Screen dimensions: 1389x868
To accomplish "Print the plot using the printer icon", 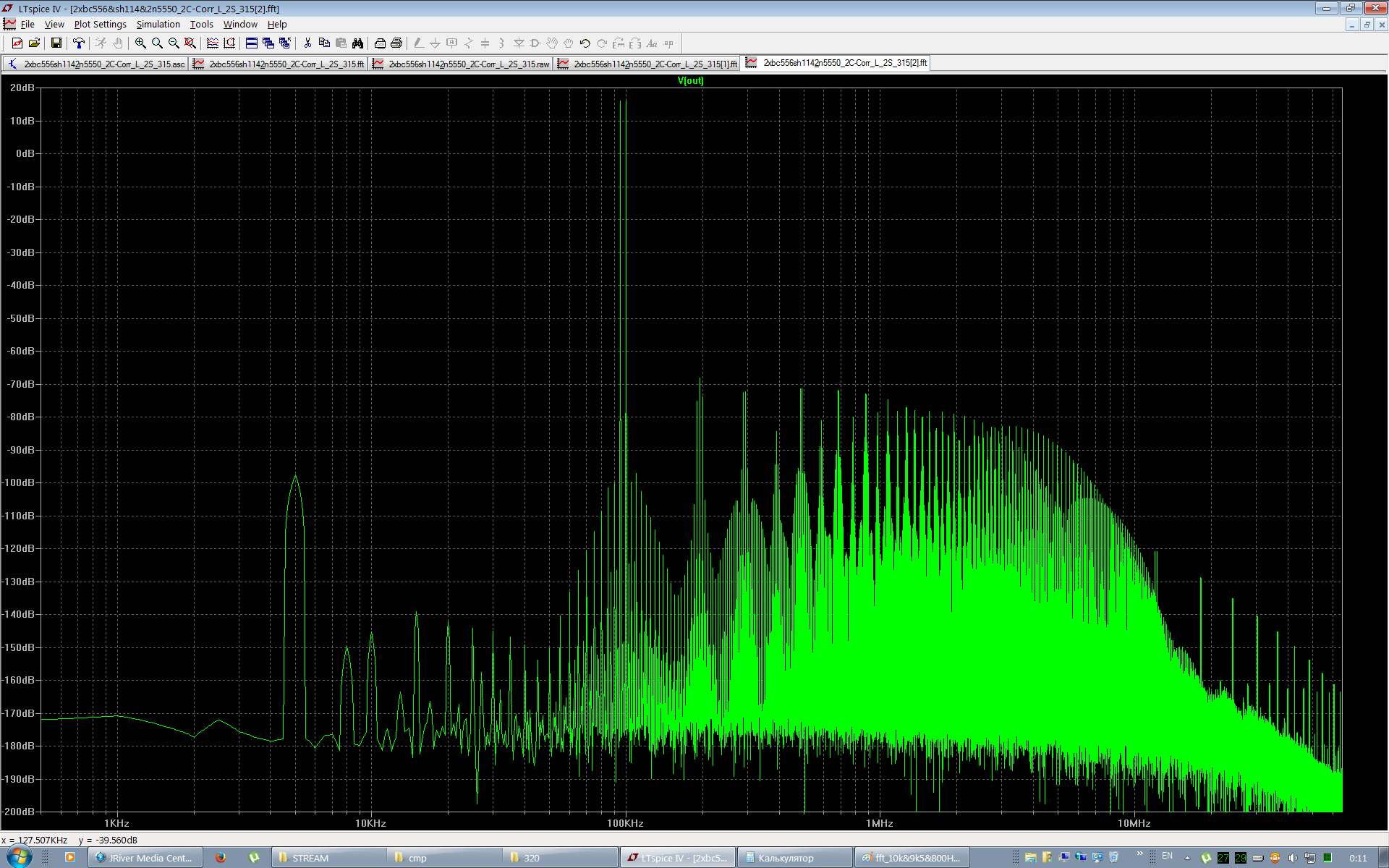I will point(396,43).
